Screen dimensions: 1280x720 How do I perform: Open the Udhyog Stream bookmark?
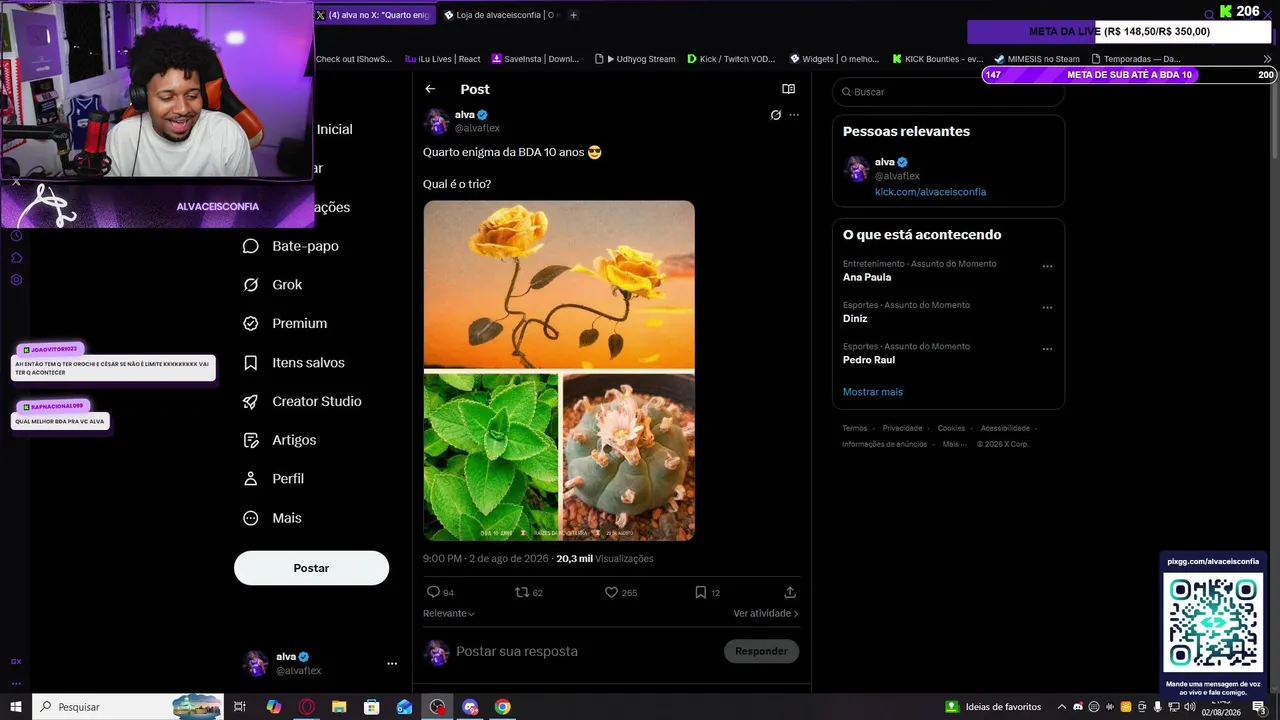click(635, 59)
